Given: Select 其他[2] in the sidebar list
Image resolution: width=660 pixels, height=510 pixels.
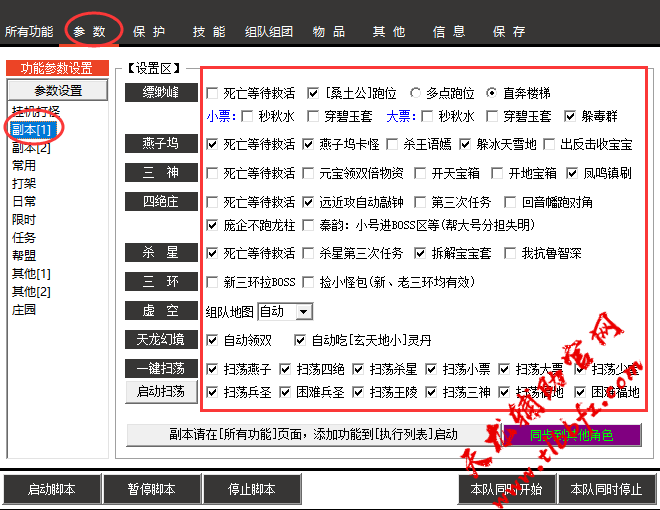Looking at the screenshot, I should [31, 292].
